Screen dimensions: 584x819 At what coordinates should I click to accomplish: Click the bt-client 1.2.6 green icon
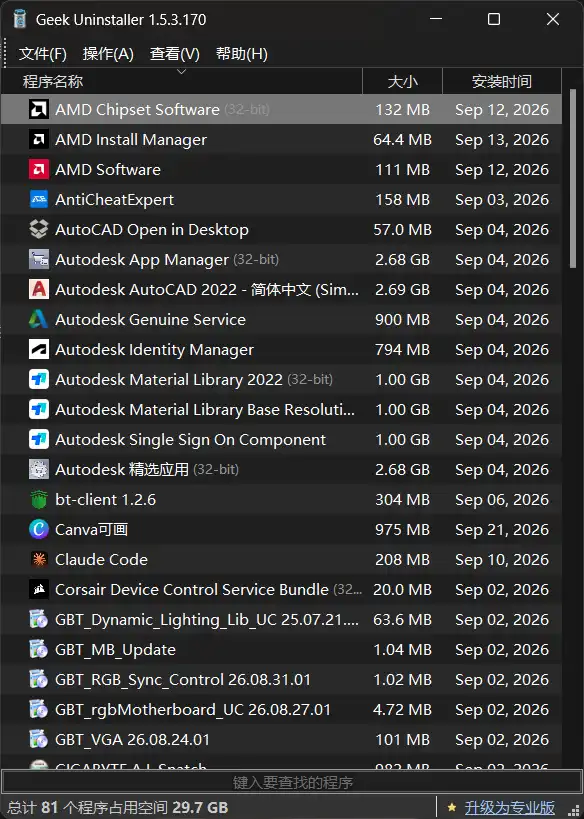pos(39,500)
